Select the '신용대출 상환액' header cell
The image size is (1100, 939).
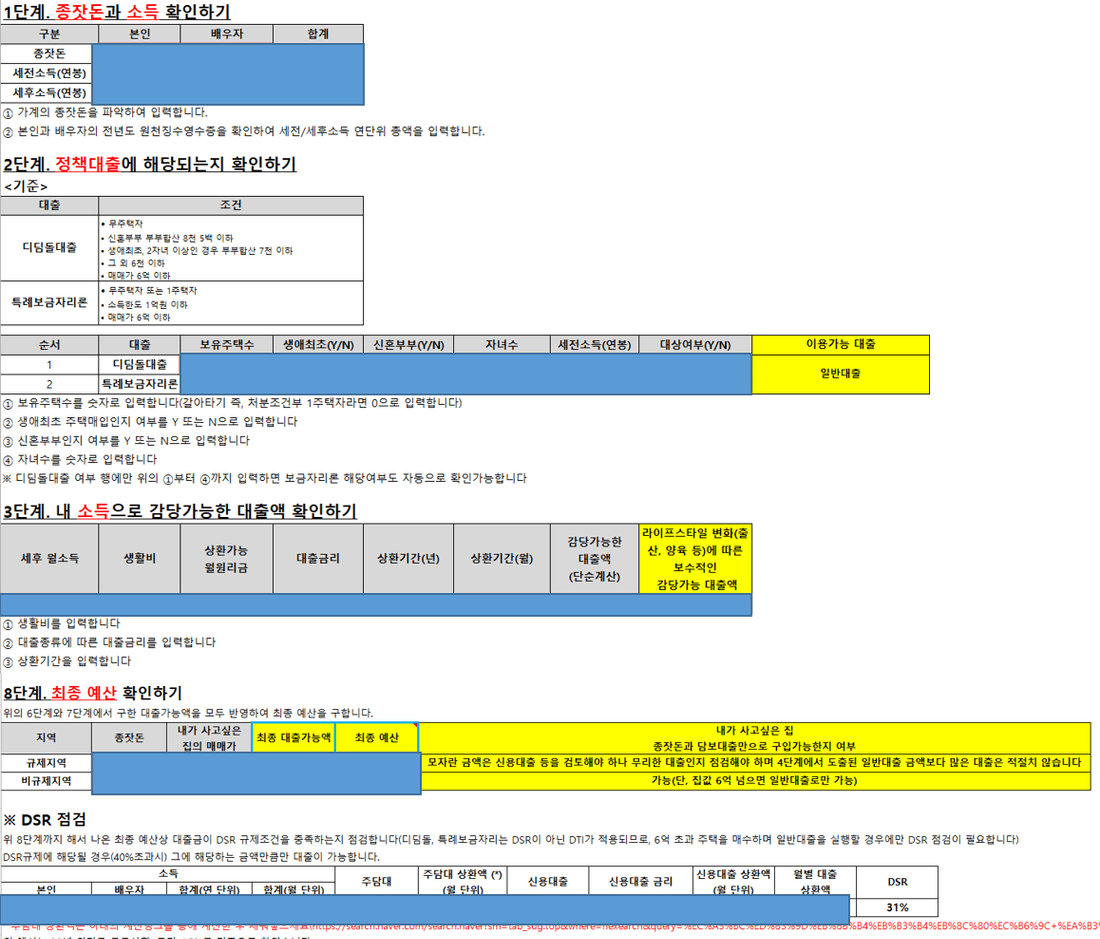point(733,881)
